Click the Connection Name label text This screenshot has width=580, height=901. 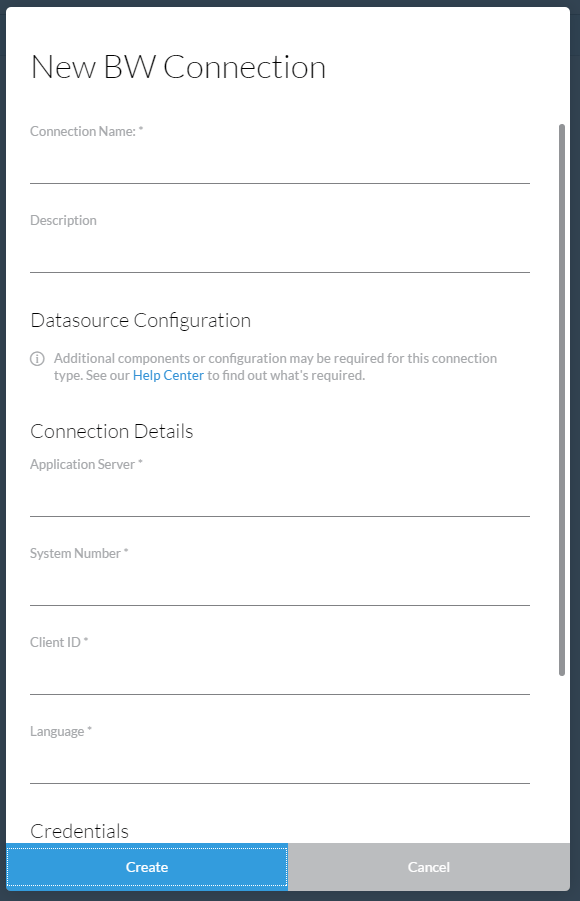point(86,132)
